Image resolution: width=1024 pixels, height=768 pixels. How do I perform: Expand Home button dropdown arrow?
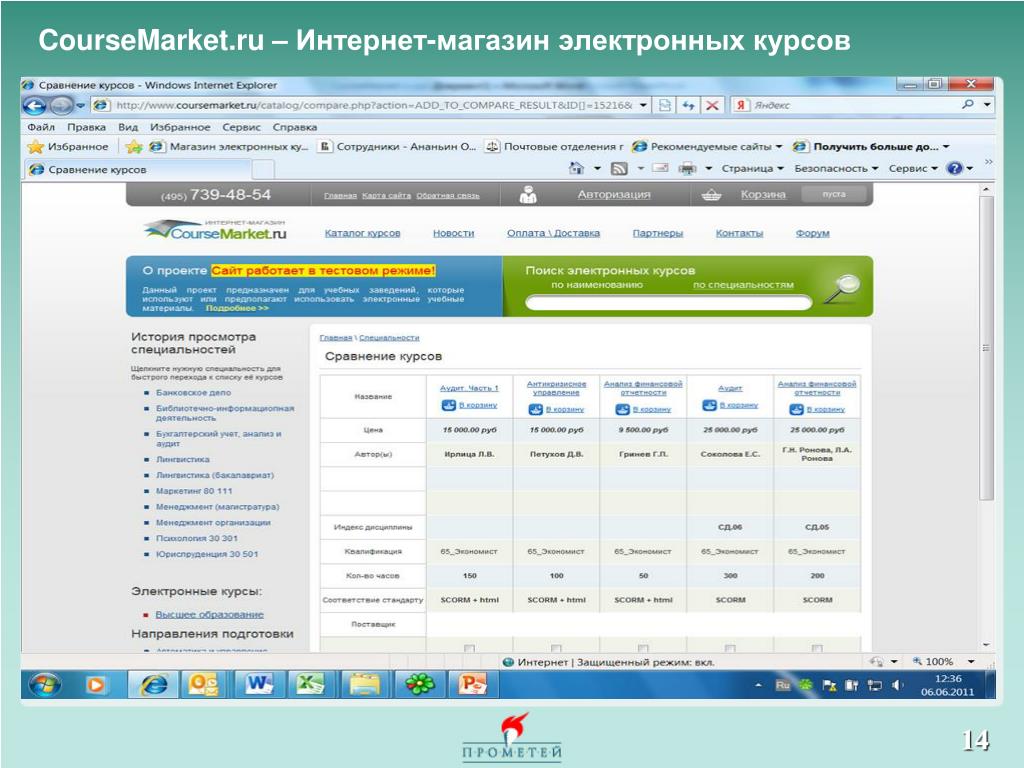[597, 168]
